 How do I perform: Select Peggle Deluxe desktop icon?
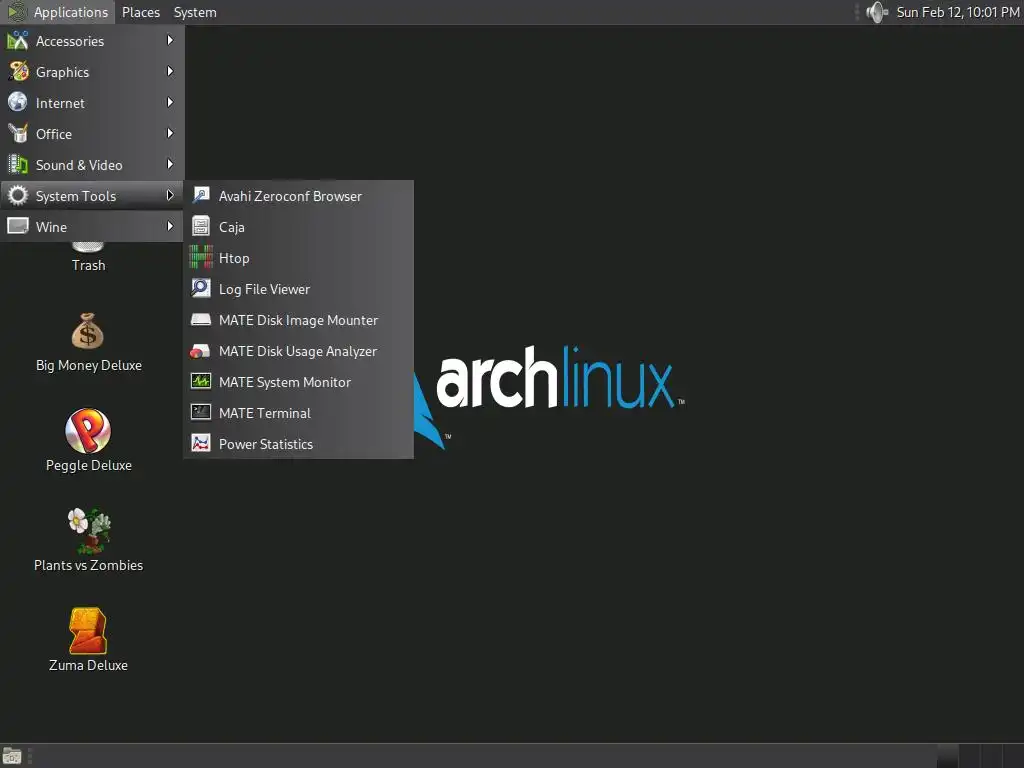[x=88, y=431]
